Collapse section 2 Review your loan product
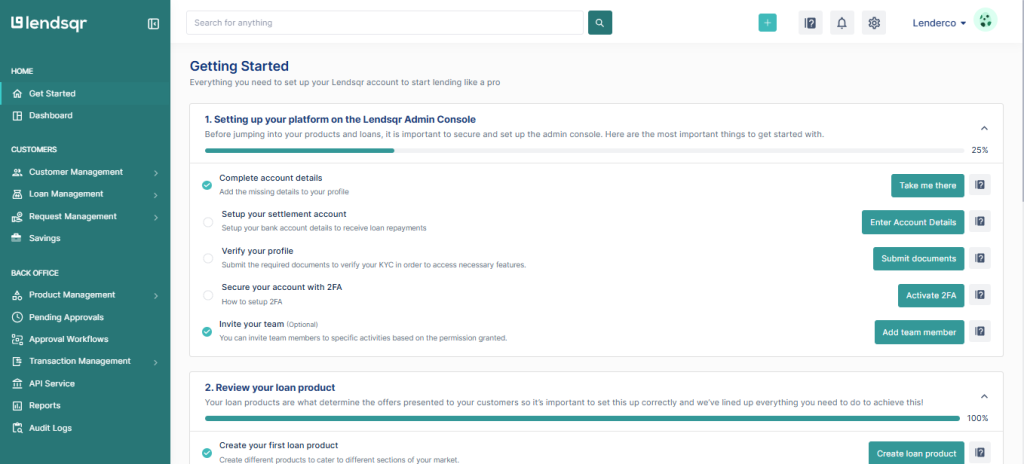This screenshot has height=464, width=1024. pyautogui.click(x=985, y=396)
